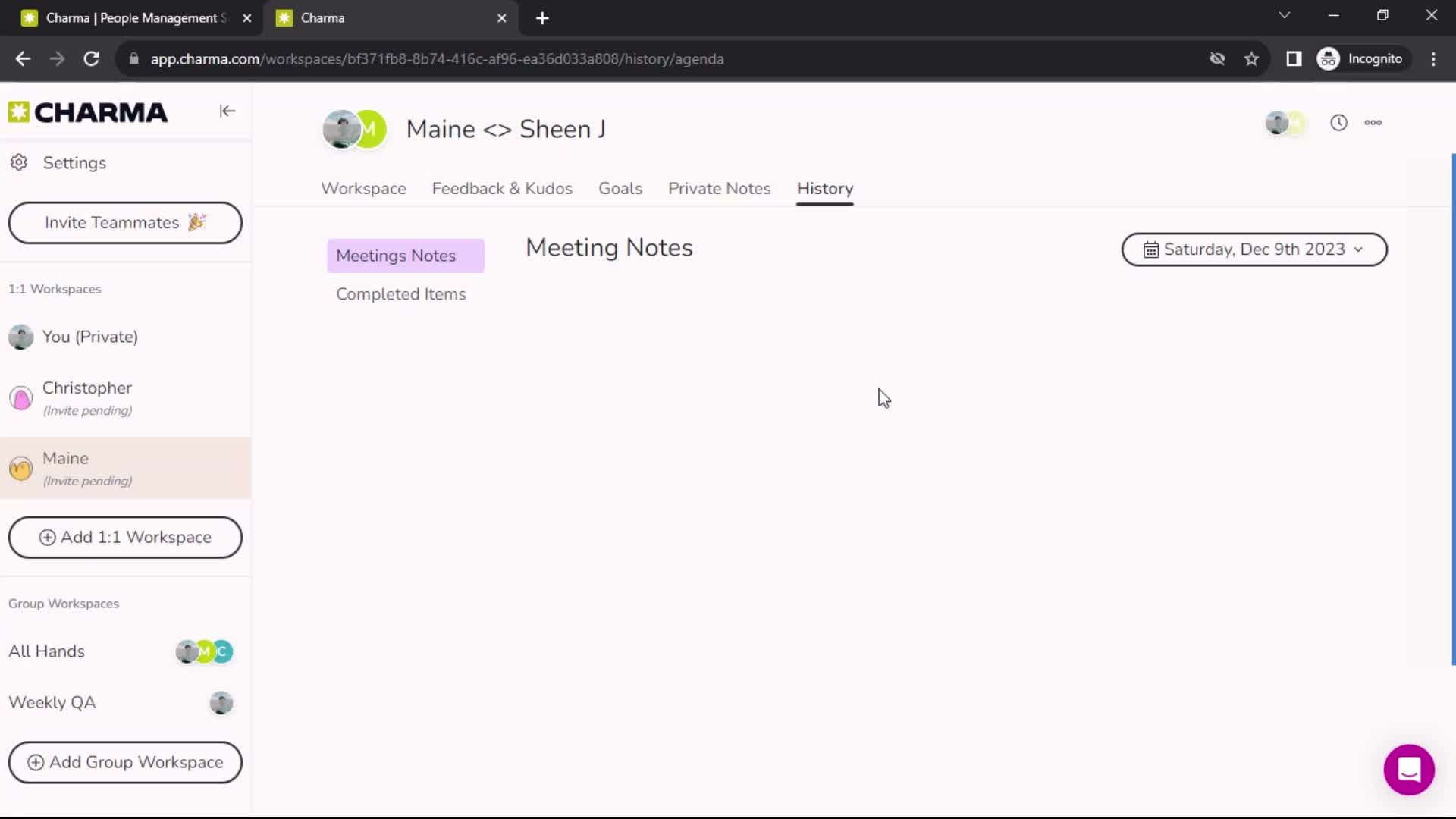Open the tab search dropdown arrow
Image resolution: width=1456 pixels, height=819 pixels.
[x=1284, y=15]
